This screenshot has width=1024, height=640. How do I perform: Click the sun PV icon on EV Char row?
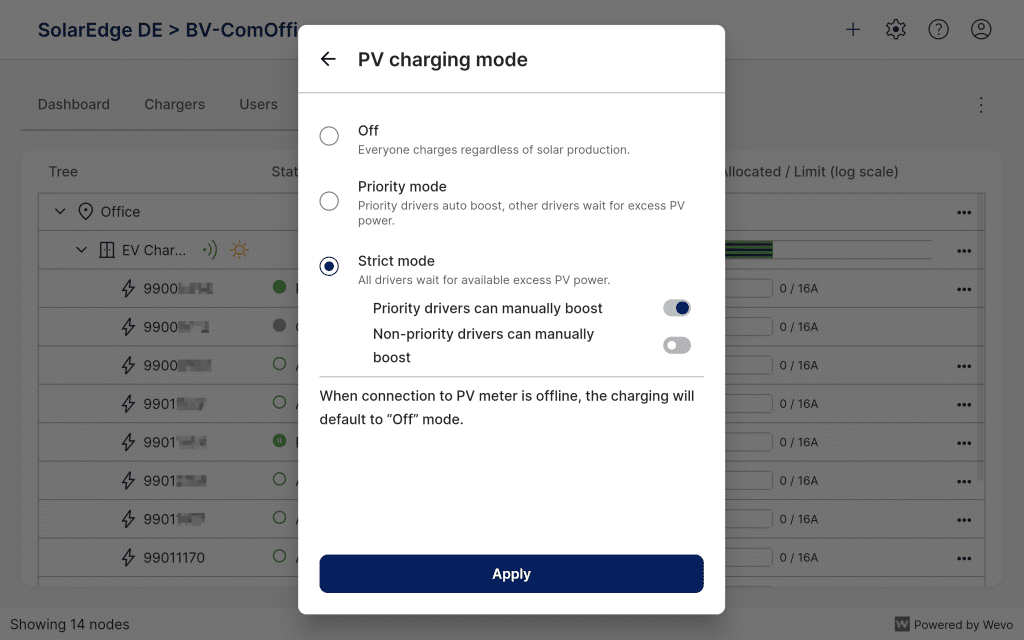coord(239,249)
